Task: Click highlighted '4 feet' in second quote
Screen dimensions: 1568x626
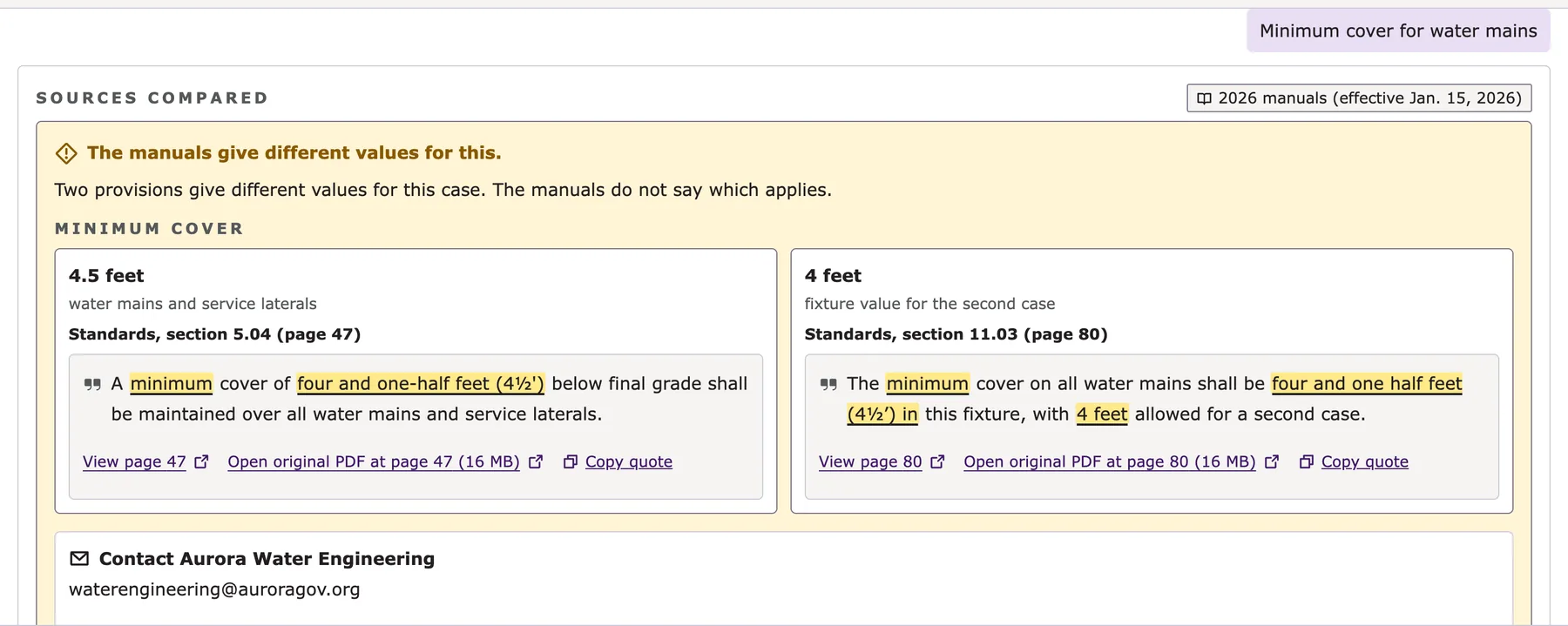Action: click(x=1102, y=414)
